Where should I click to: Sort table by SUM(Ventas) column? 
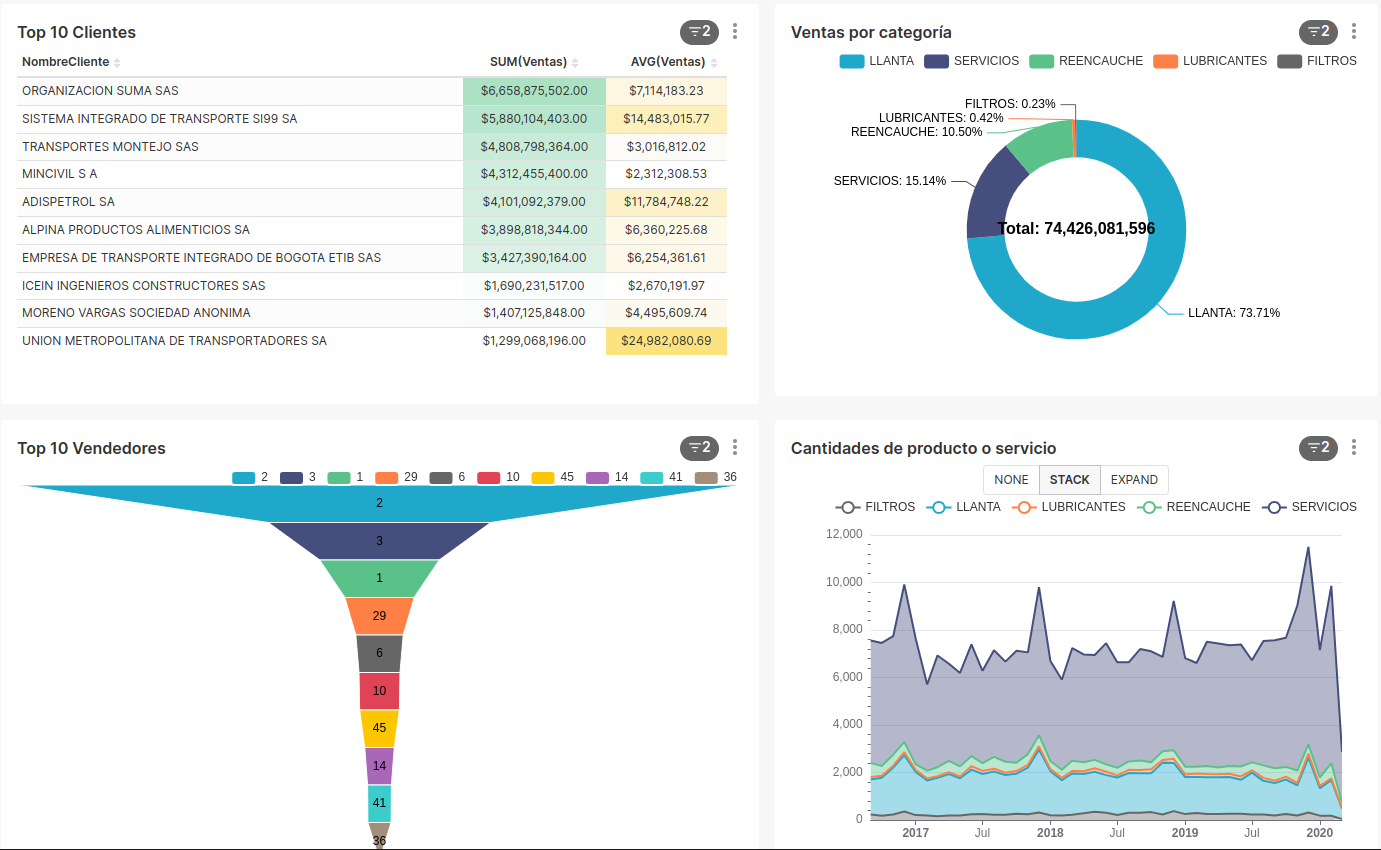(x=534, y=62)
